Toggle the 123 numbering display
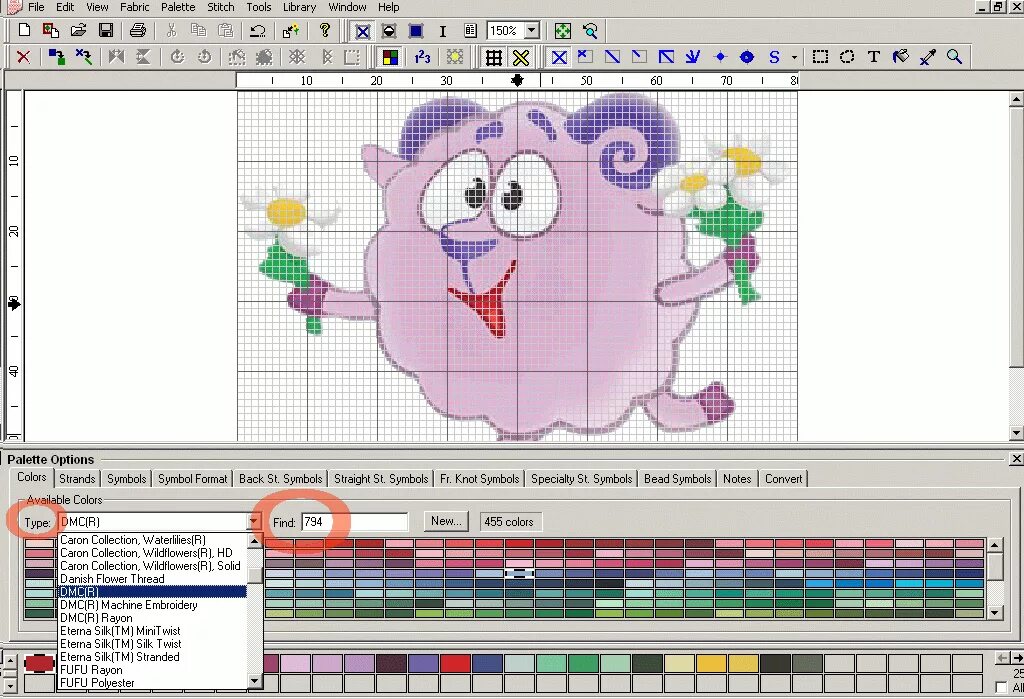This screenshot has height=699, width=1024. pos(423,57)
